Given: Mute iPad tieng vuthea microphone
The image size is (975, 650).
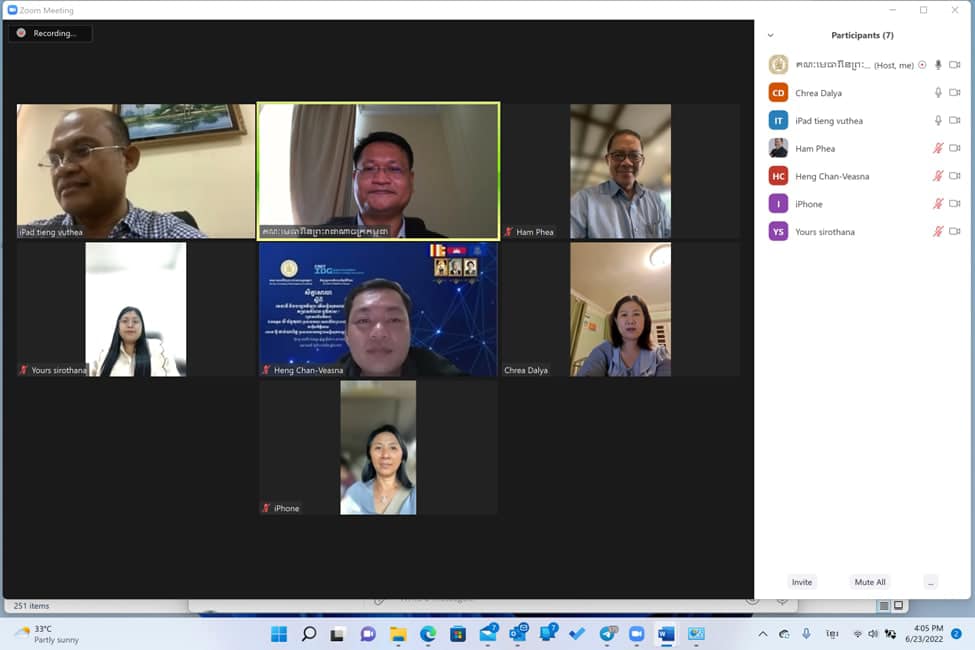Looking at the screenshot, I should (x=938, y=120).
